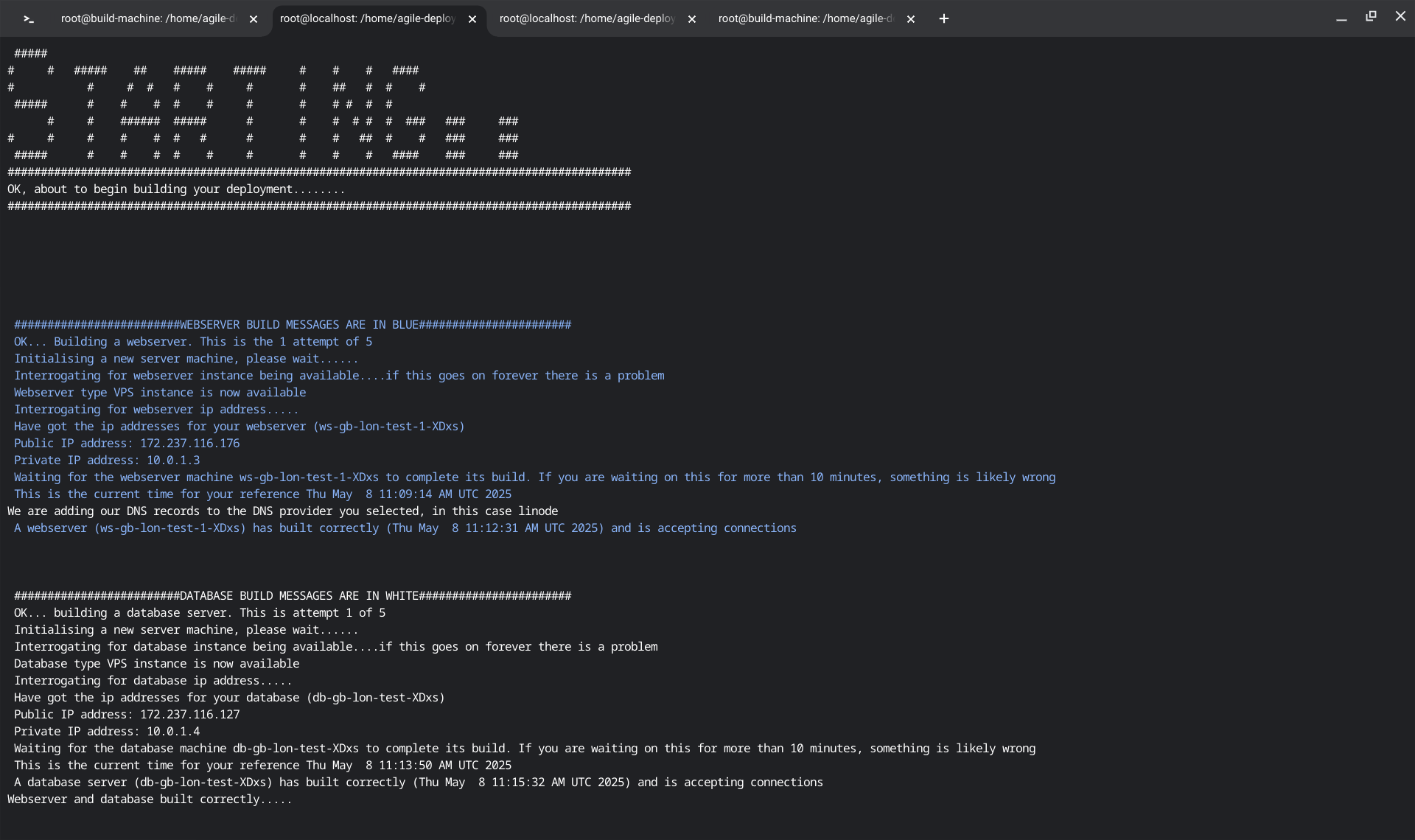Click the 'Webserver and database built correctly' line
1415x840 pixels.
[149, 799]
